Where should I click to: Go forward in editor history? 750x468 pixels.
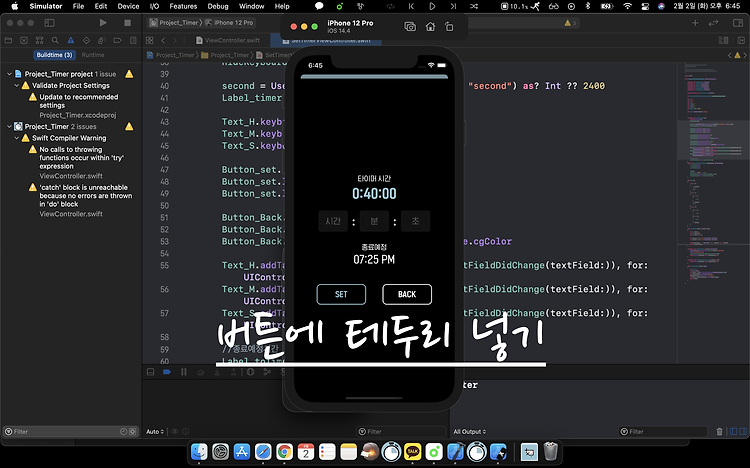click(175, 41)
